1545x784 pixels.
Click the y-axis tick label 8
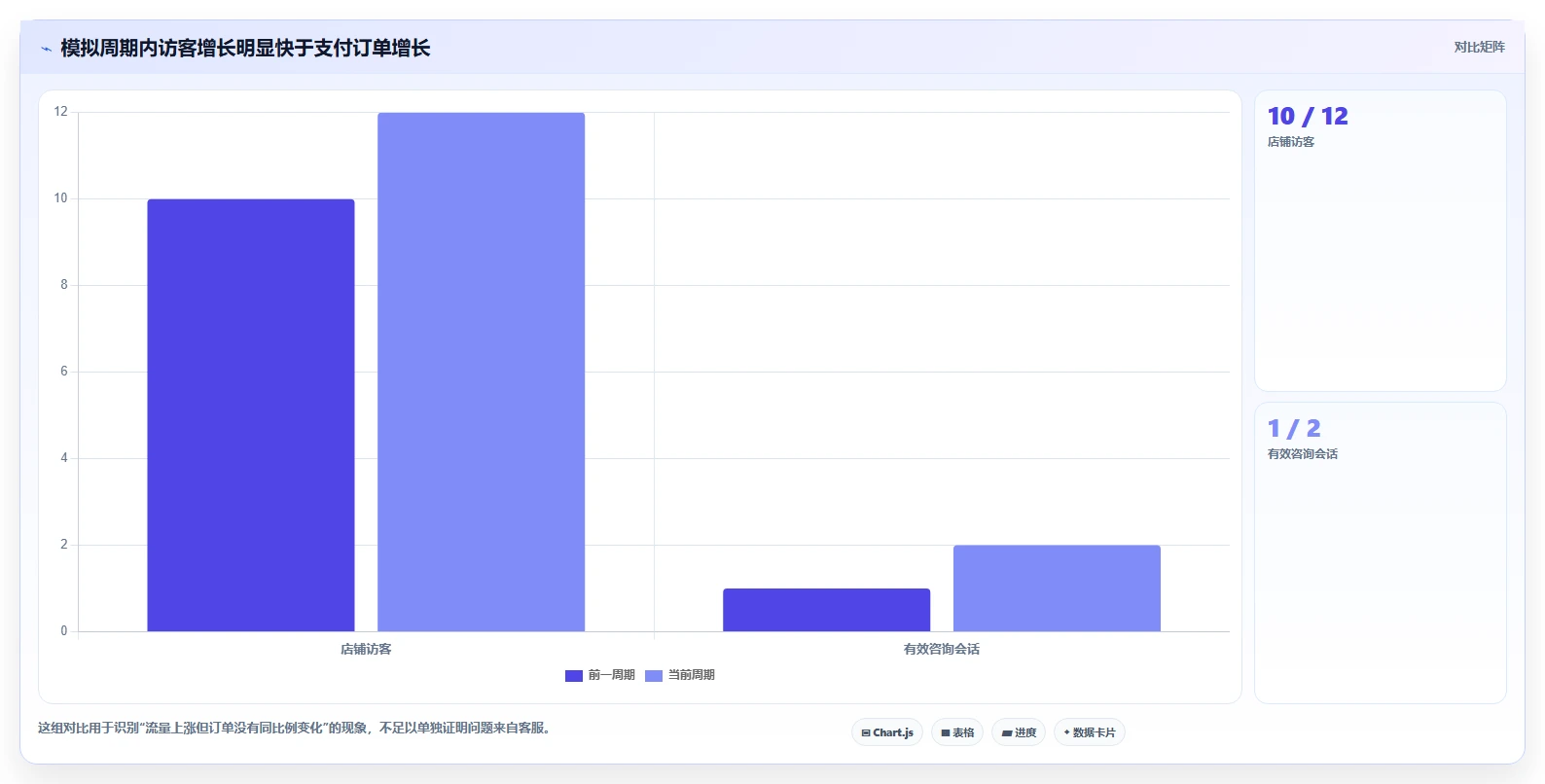coord(64,285)
